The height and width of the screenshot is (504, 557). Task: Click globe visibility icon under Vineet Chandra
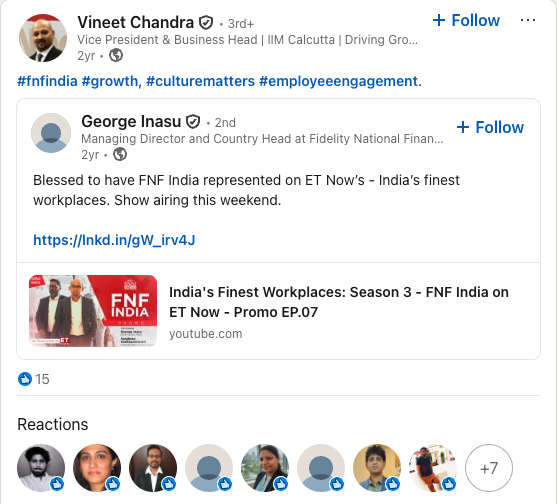pos(116,55)
